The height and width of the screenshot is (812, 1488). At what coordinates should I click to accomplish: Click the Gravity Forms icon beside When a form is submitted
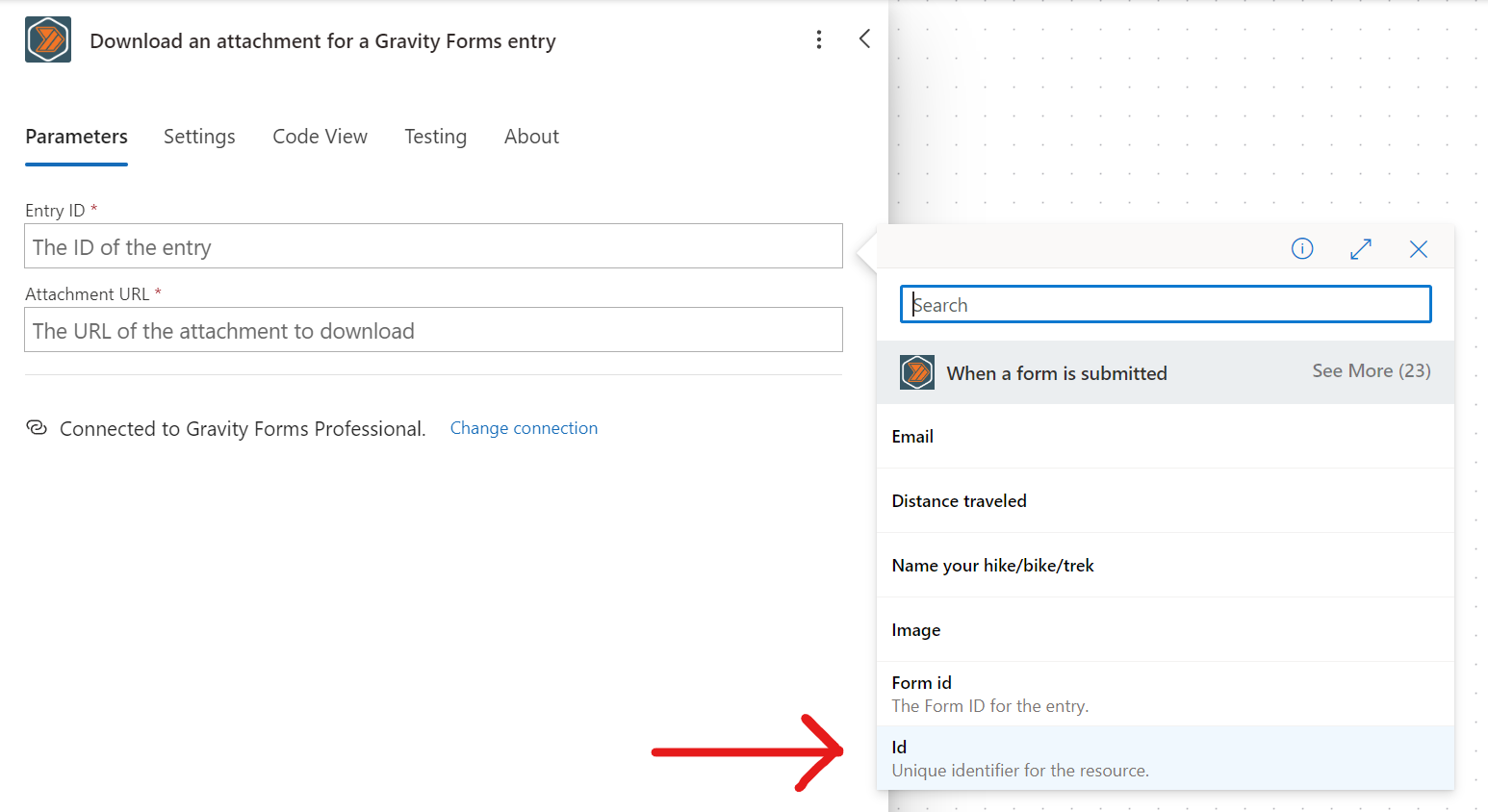coord(917,372)
